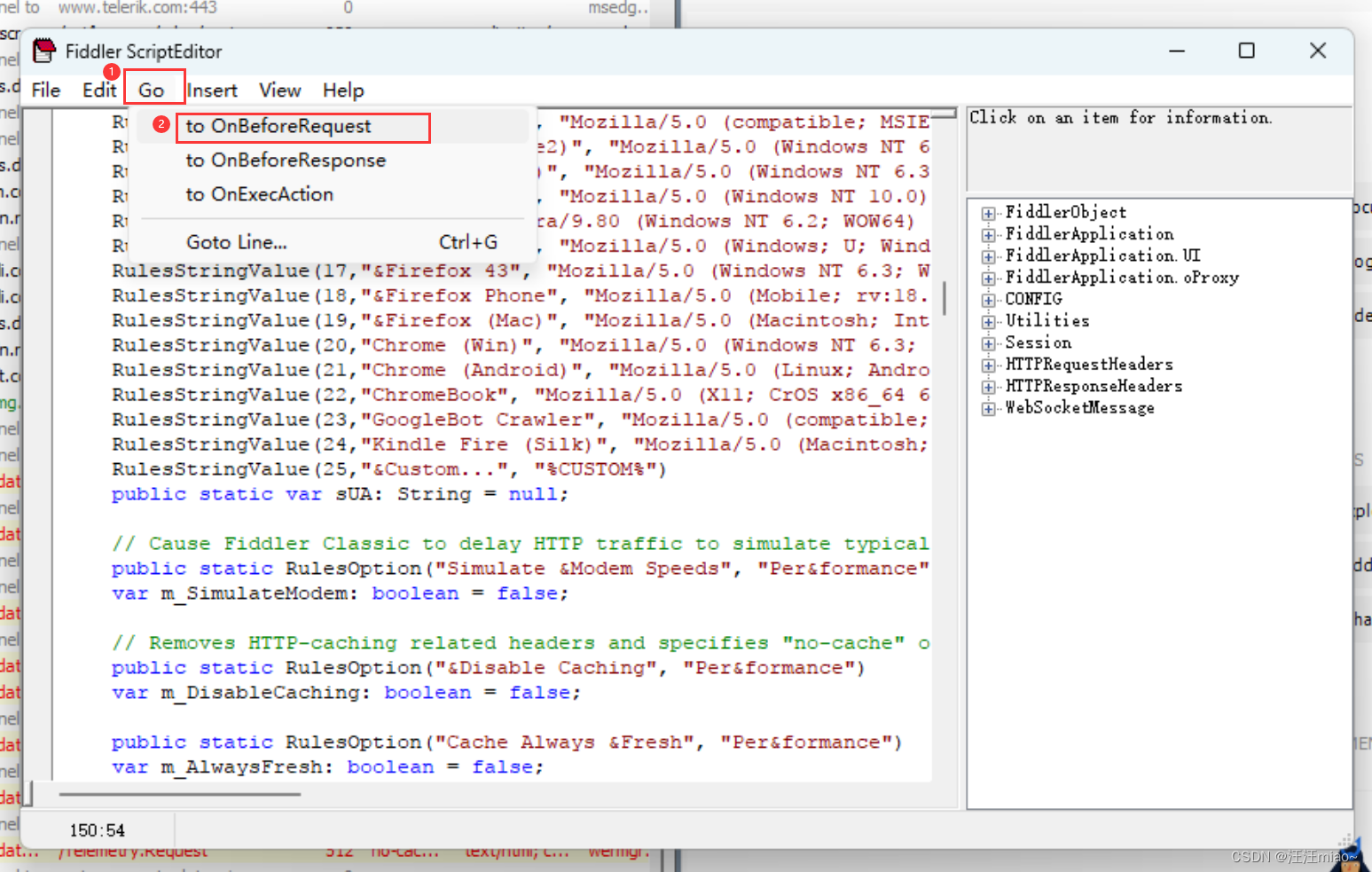The width and height of the screenshot is (1372, 872).
Task: Click the RulesStringValue(22 'ChromeBook' line
Action: 521,395
